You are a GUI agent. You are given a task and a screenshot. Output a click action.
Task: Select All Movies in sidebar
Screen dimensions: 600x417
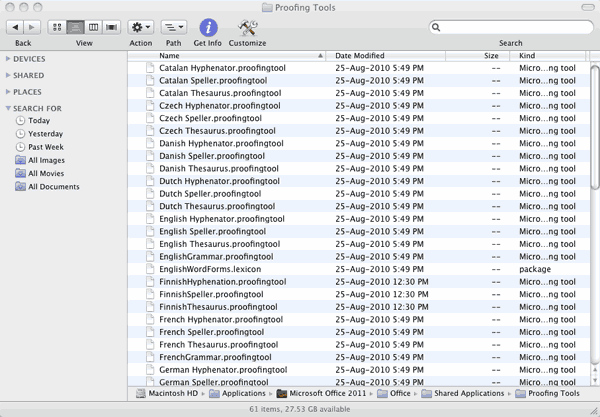pos(46,173)
